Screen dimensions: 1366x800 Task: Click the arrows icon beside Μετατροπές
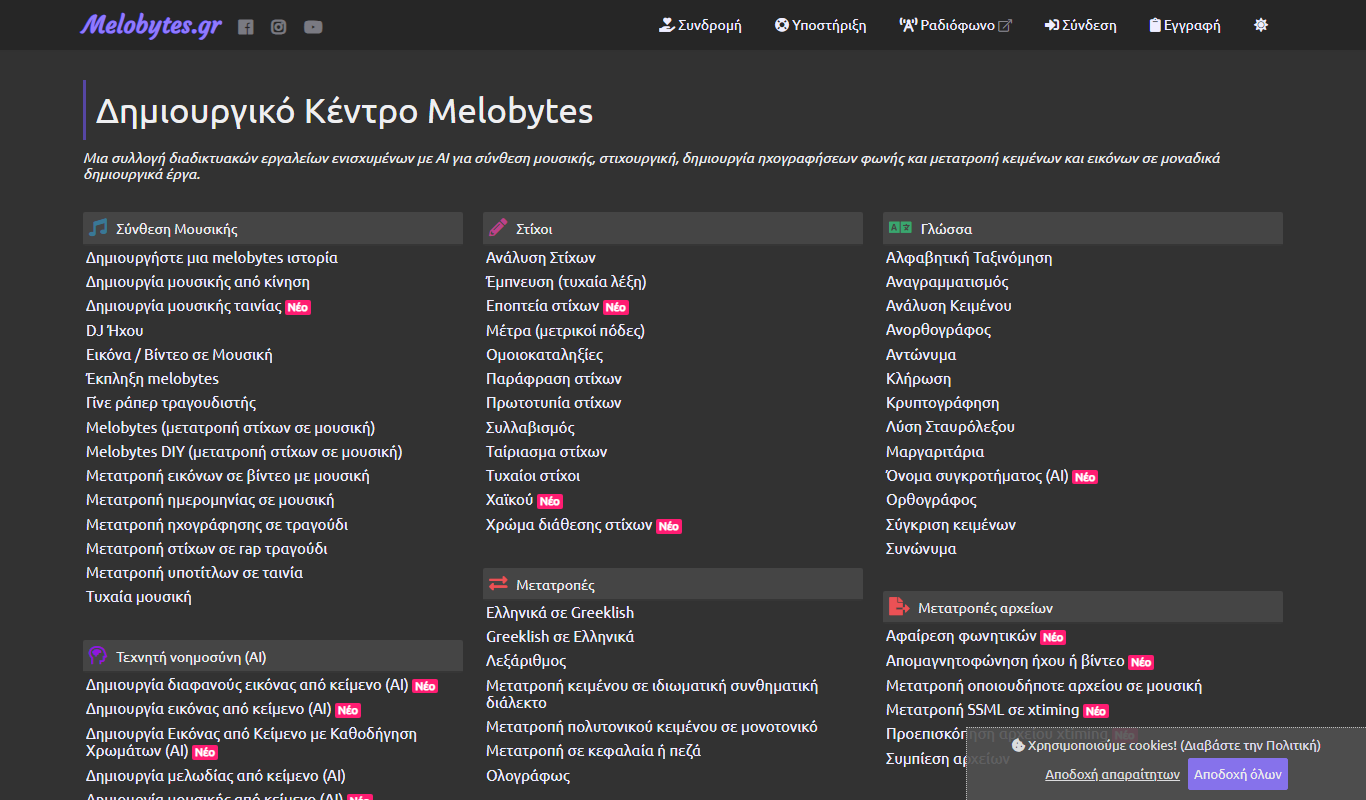point(498,584)
